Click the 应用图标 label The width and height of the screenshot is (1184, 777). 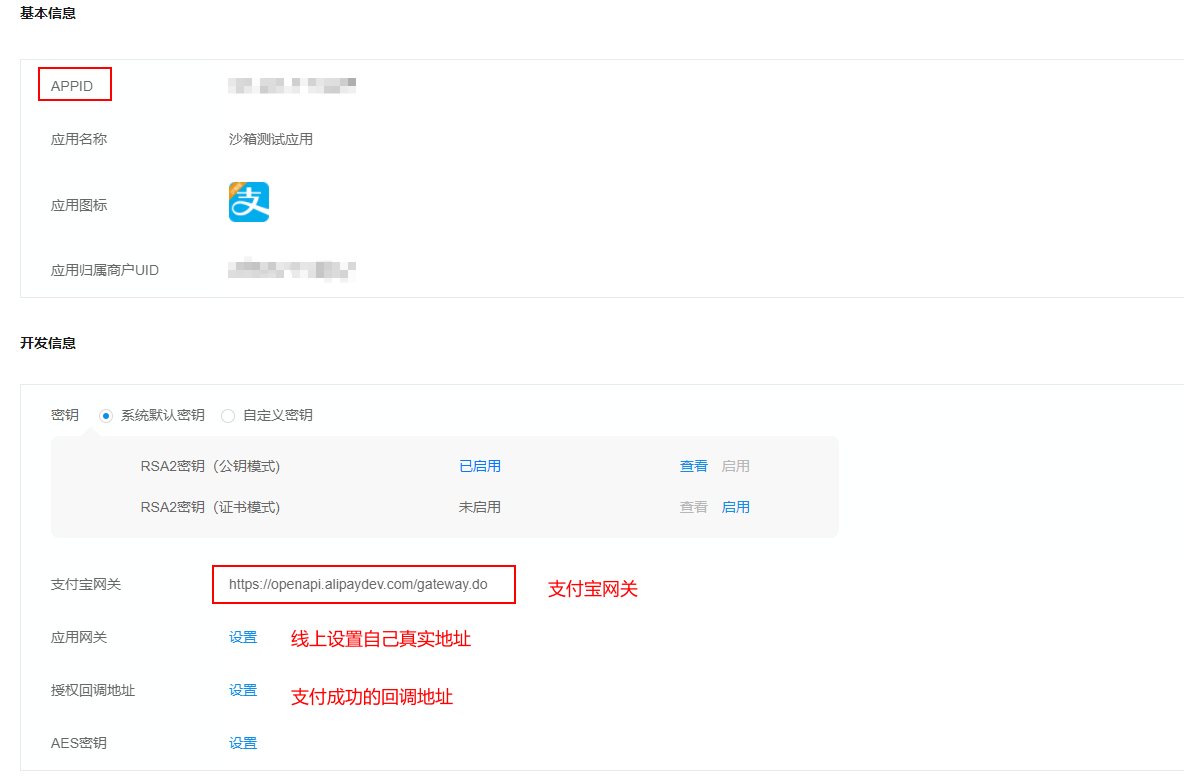[79, 205]
